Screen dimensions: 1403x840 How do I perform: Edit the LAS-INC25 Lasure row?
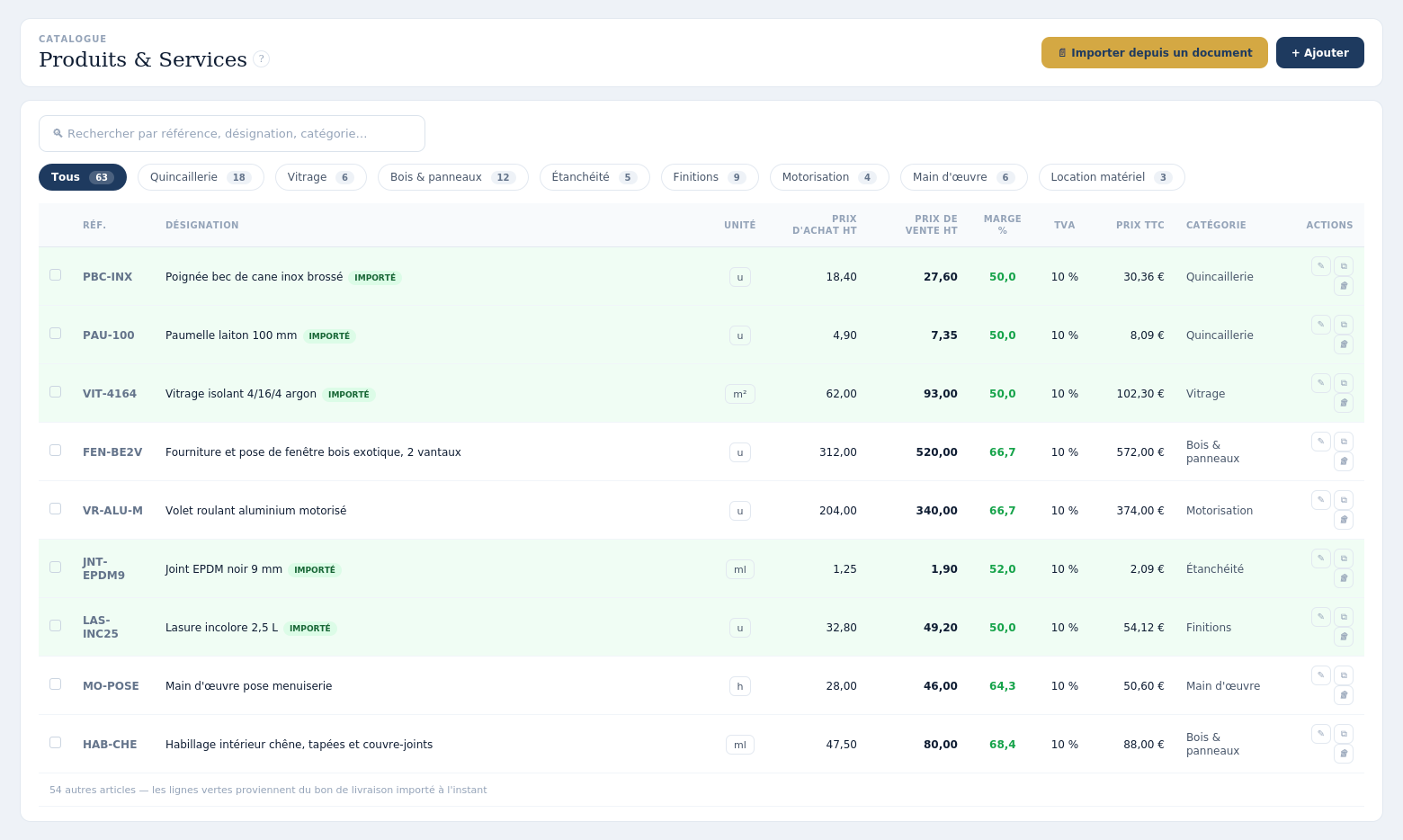(1321, 617)
